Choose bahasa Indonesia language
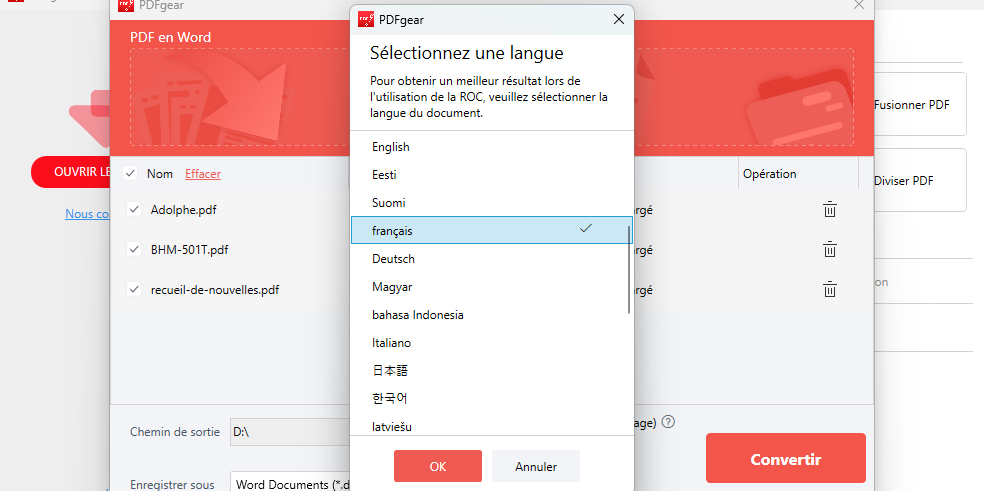Screen dimensions: 984x491 point(491,315)
